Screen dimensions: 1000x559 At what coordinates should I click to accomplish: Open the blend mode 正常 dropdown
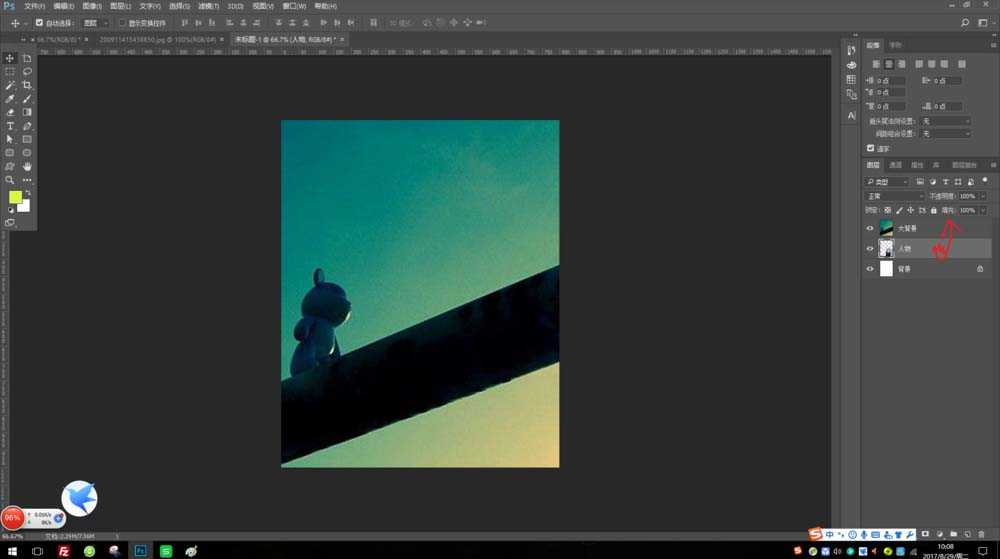[x=894, y=196]
